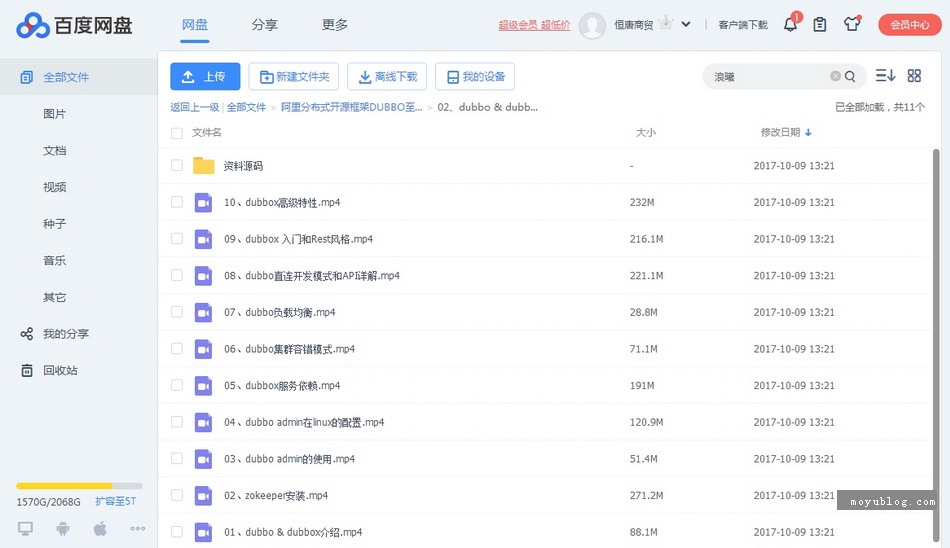The height and width of the screenshot is (548, 950).
Task: Check the box for 04、dubbo admin linux file
Action: coord(177,422)
